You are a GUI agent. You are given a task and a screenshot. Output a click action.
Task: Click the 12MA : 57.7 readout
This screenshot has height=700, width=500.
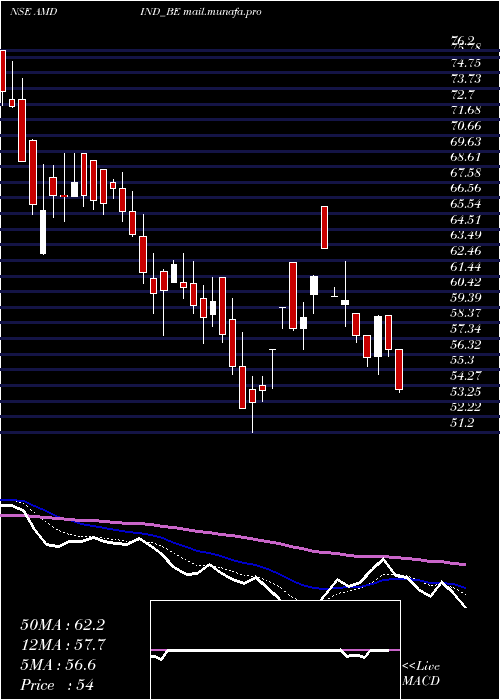(x=62, y=645)
